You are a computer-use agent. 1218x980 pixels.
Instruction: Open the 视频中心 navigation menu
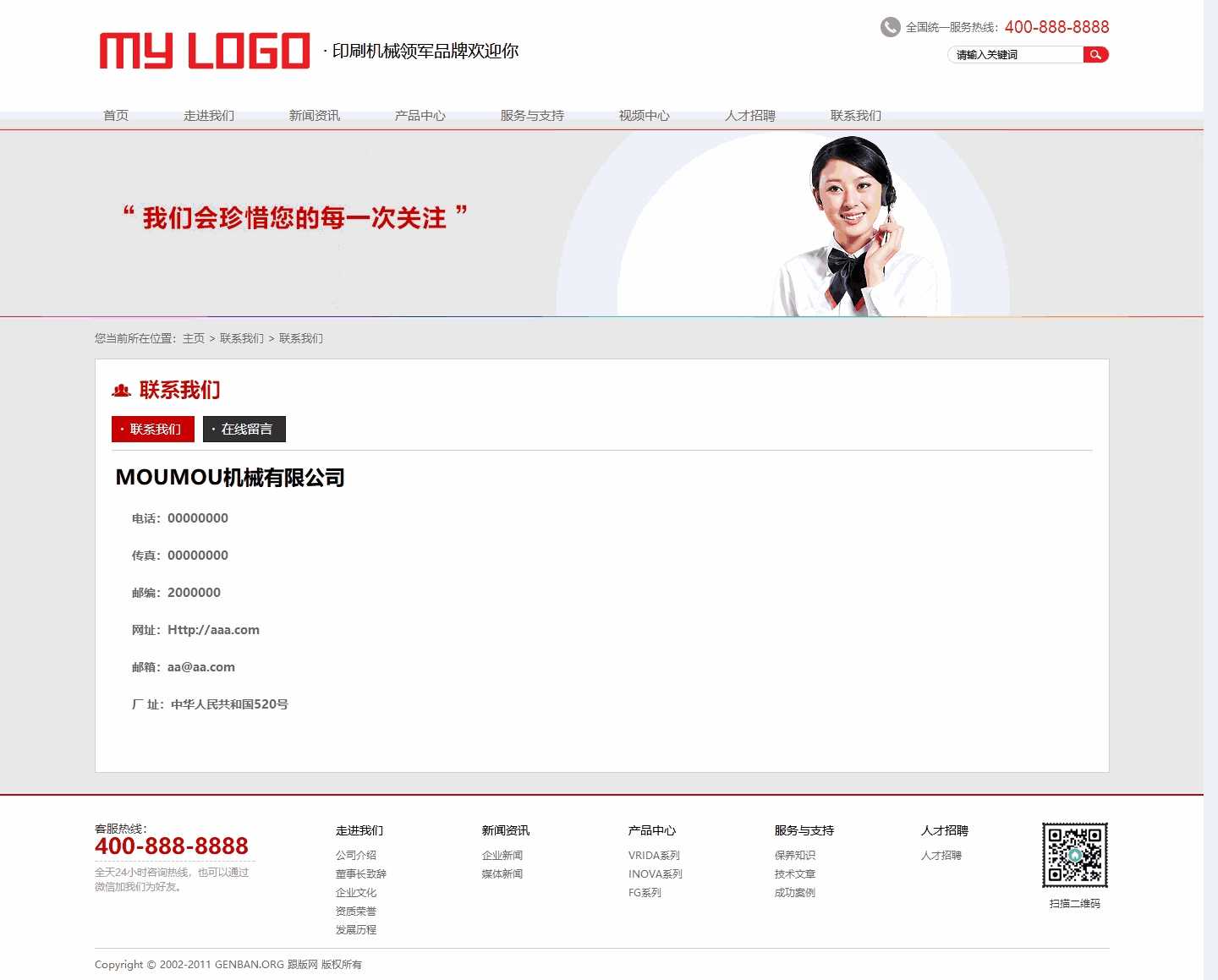click(x=645, y=116)
